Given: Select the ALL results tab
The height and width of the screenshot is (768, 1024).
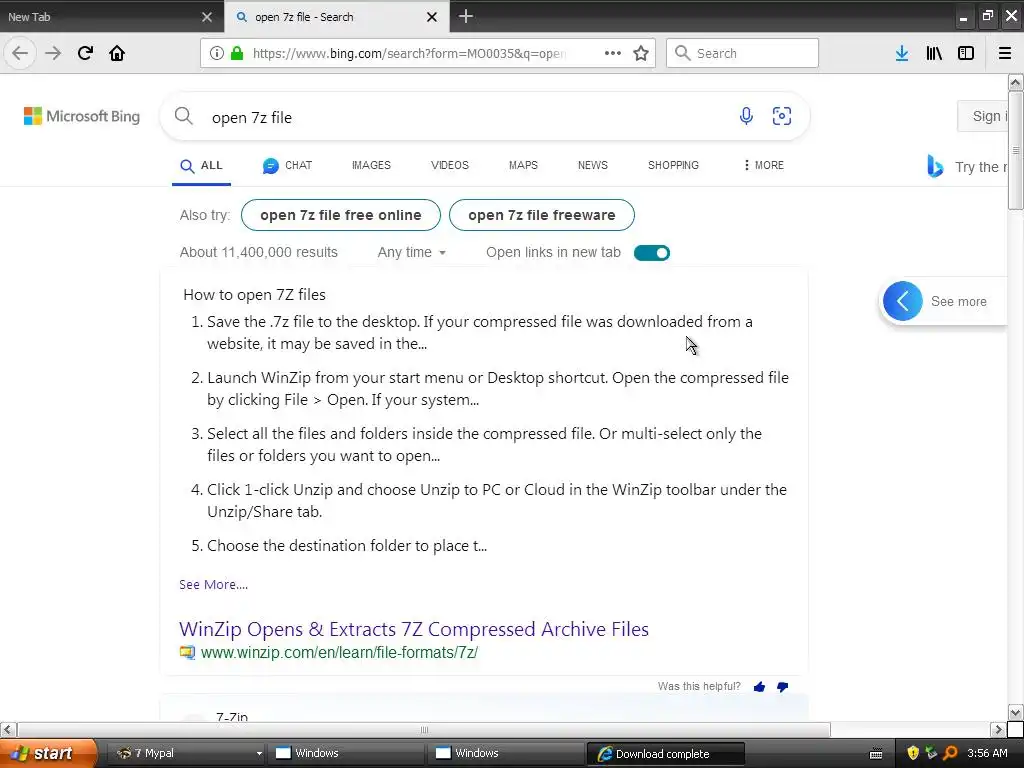Looking at the screenshot, I should [201, 166].
